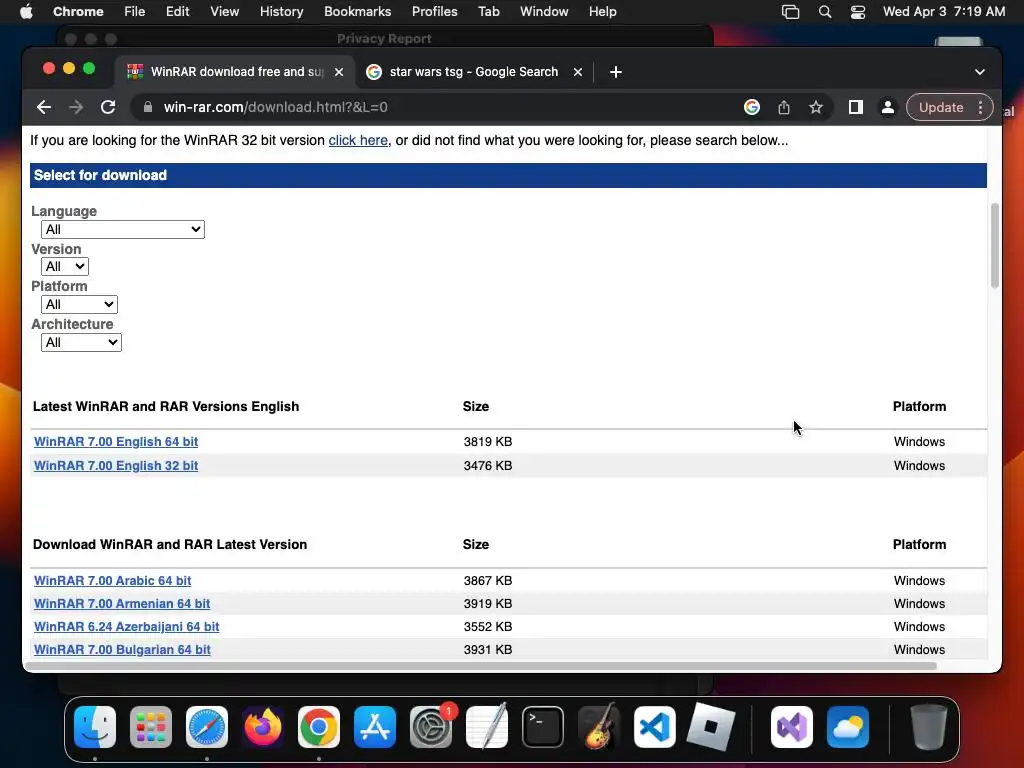The height and width of the screenshot is (768, 1024).
Task: Open Google icon in address bar
Action: point(752,107)
